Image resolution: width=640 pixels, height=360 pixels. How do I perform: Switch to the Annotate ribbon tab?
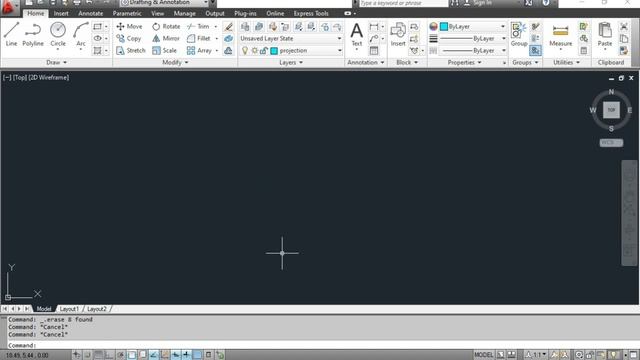[x=91, y=13]
